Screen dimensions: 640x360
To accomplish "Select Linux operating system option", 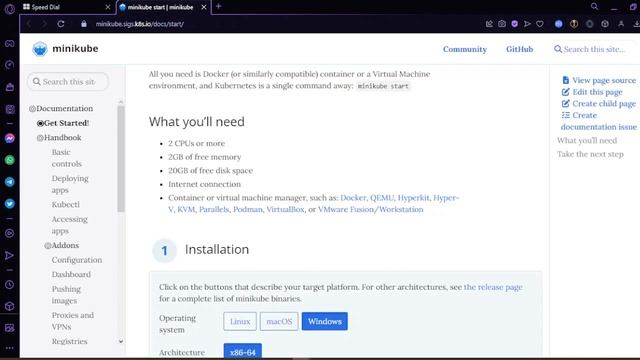I will 240,321.
